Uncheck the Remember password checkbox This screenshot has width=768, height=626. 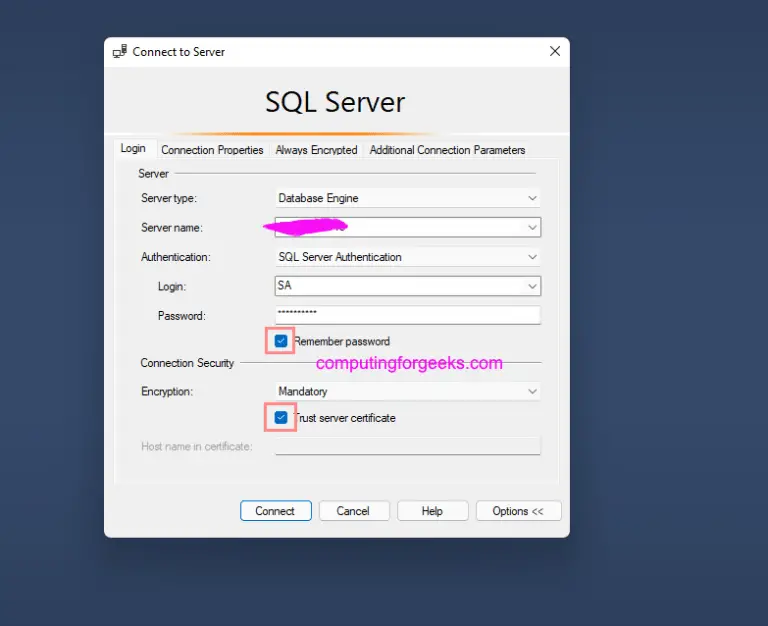pyautogui.click(x=281, y=341)
